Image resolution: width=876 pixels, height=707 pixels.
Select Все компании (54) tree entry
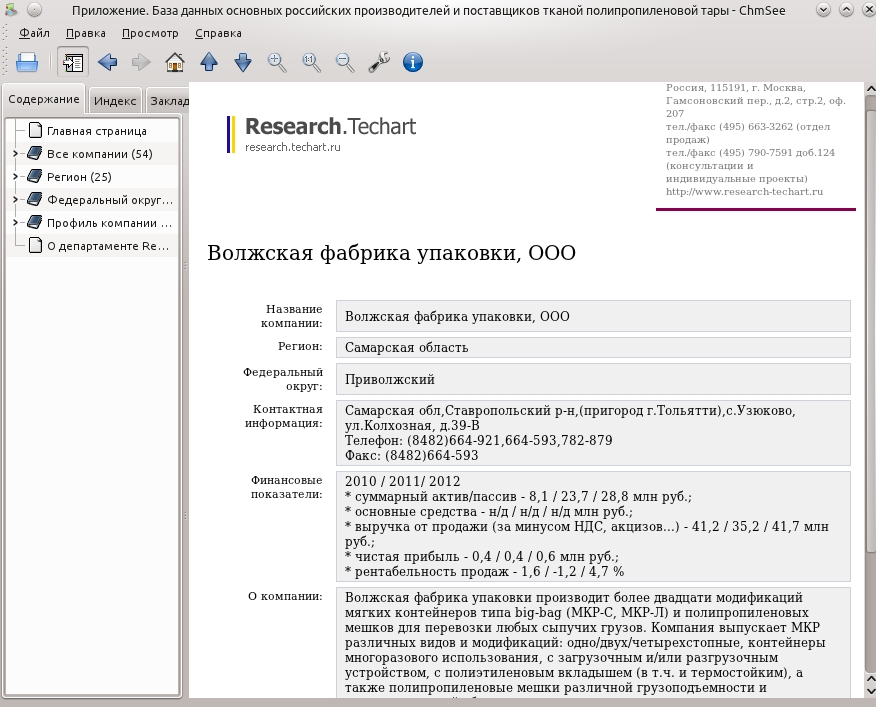[99, 154]
